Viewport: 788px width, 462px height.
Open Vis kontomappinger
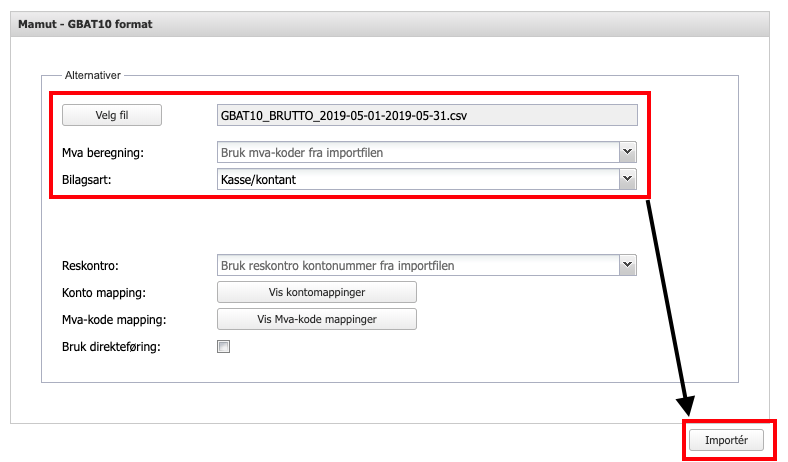click(316, 292)
